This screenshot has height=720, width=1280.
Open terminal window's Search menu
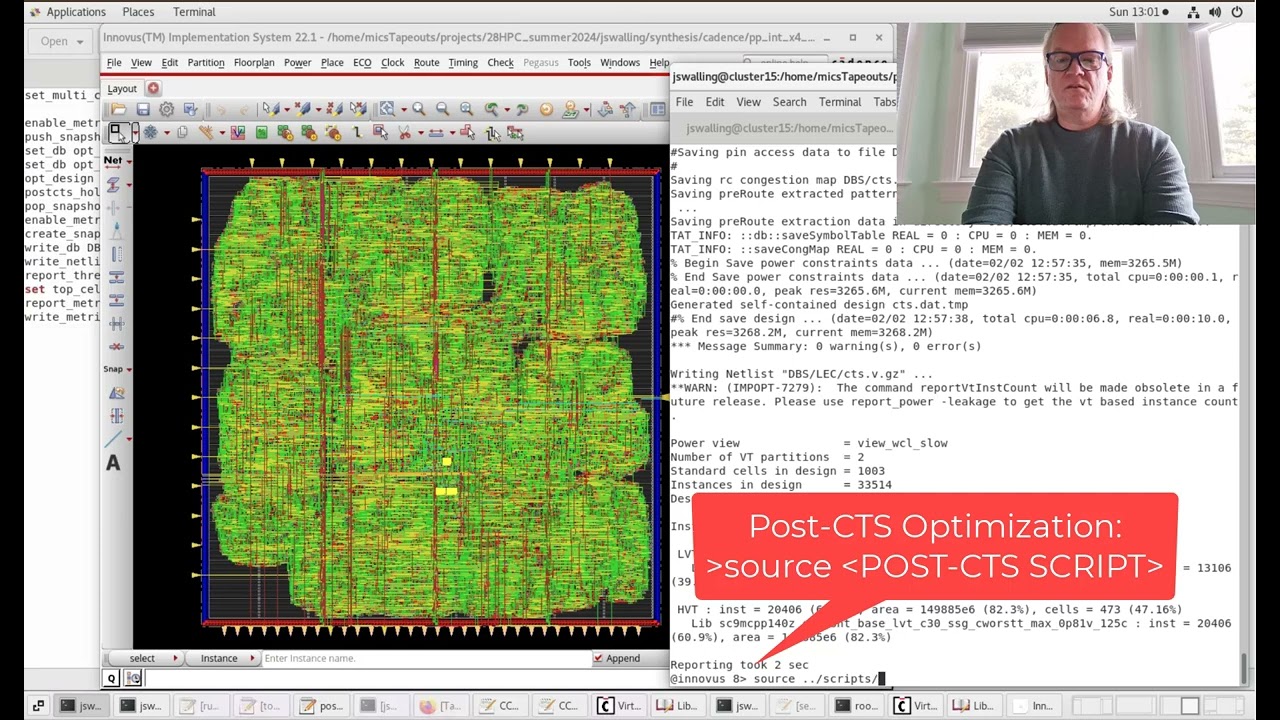point(789,102)
